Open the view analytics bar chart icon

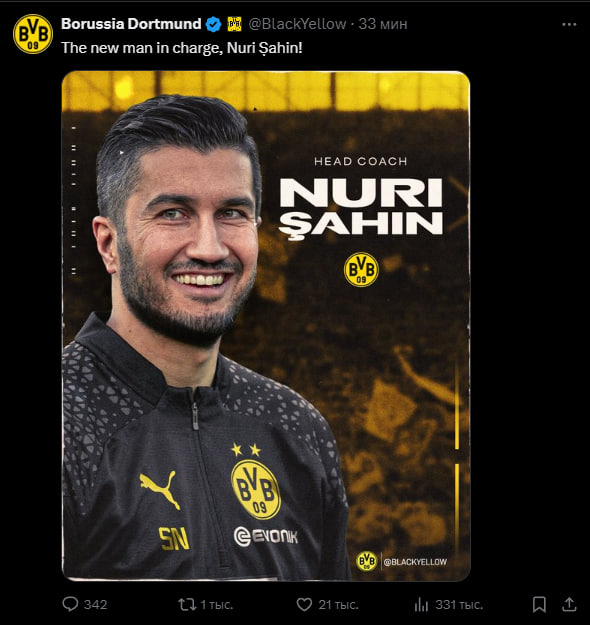(421, 605)
